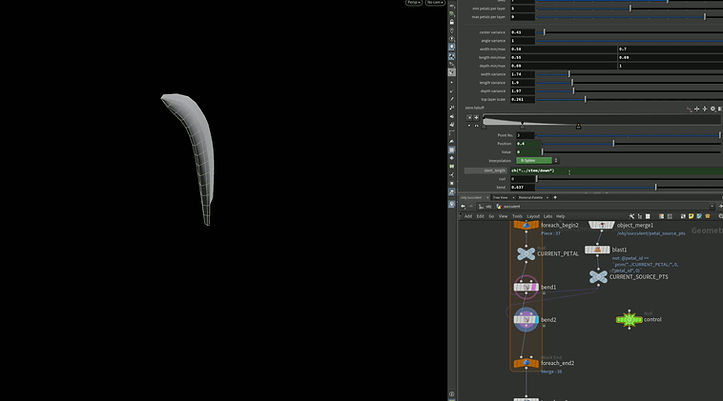Select the bend2 node
Screen dimensions: 723x401
[526, 319]
